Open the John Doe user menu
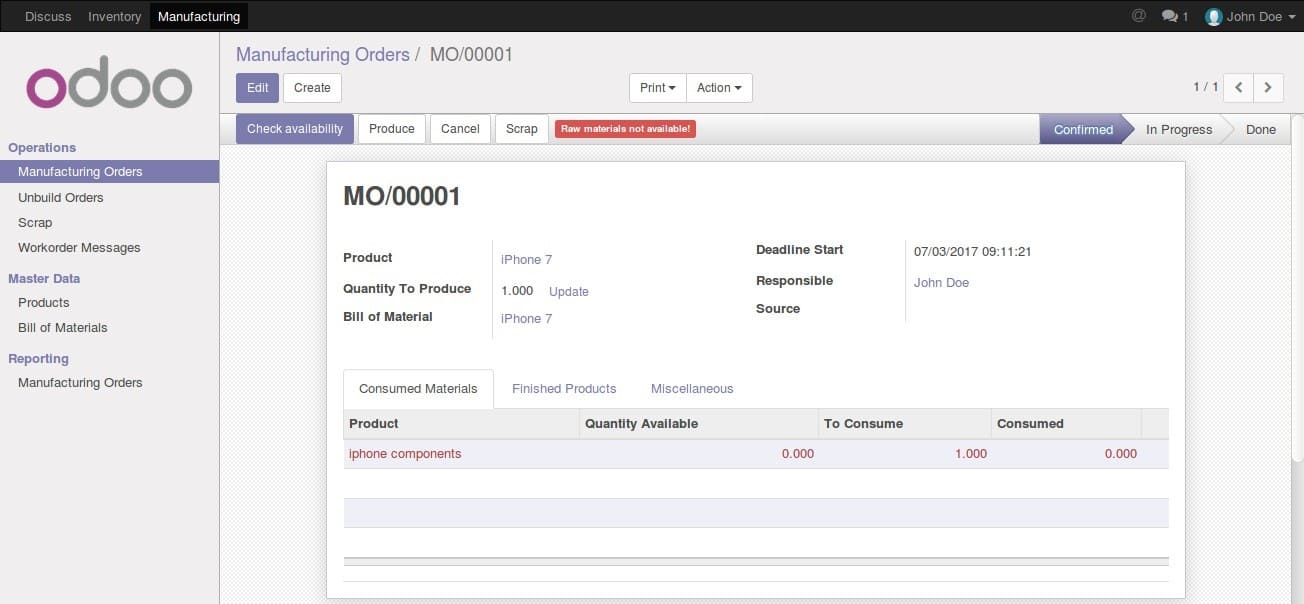The height and width of the screenshot is (604, 1304). [x=1251, y=16]
